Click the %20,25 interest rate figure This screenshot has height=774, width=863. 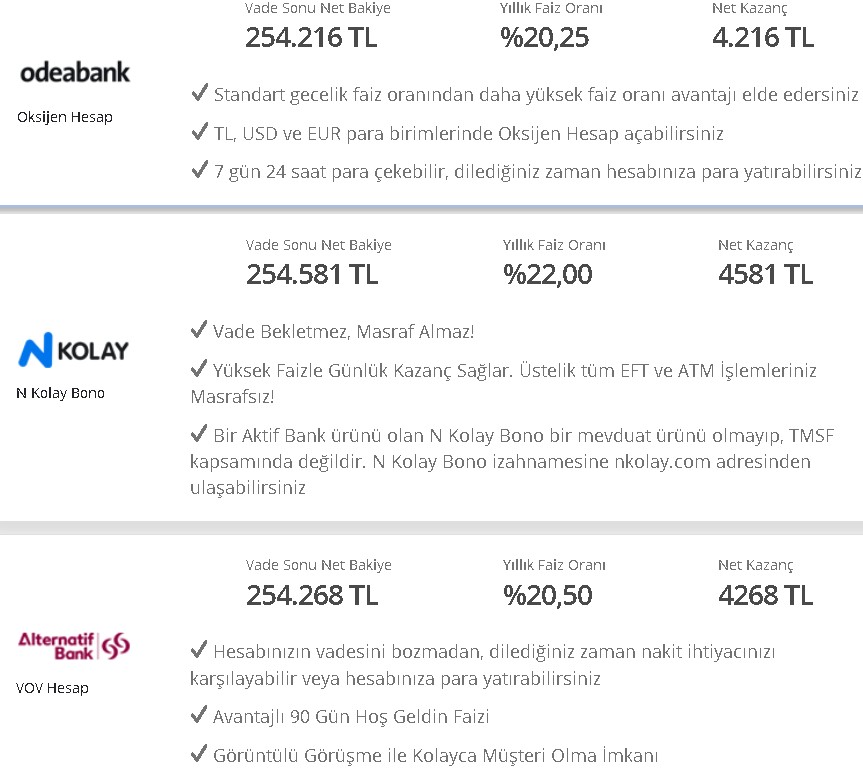click(x=544, y=37)
